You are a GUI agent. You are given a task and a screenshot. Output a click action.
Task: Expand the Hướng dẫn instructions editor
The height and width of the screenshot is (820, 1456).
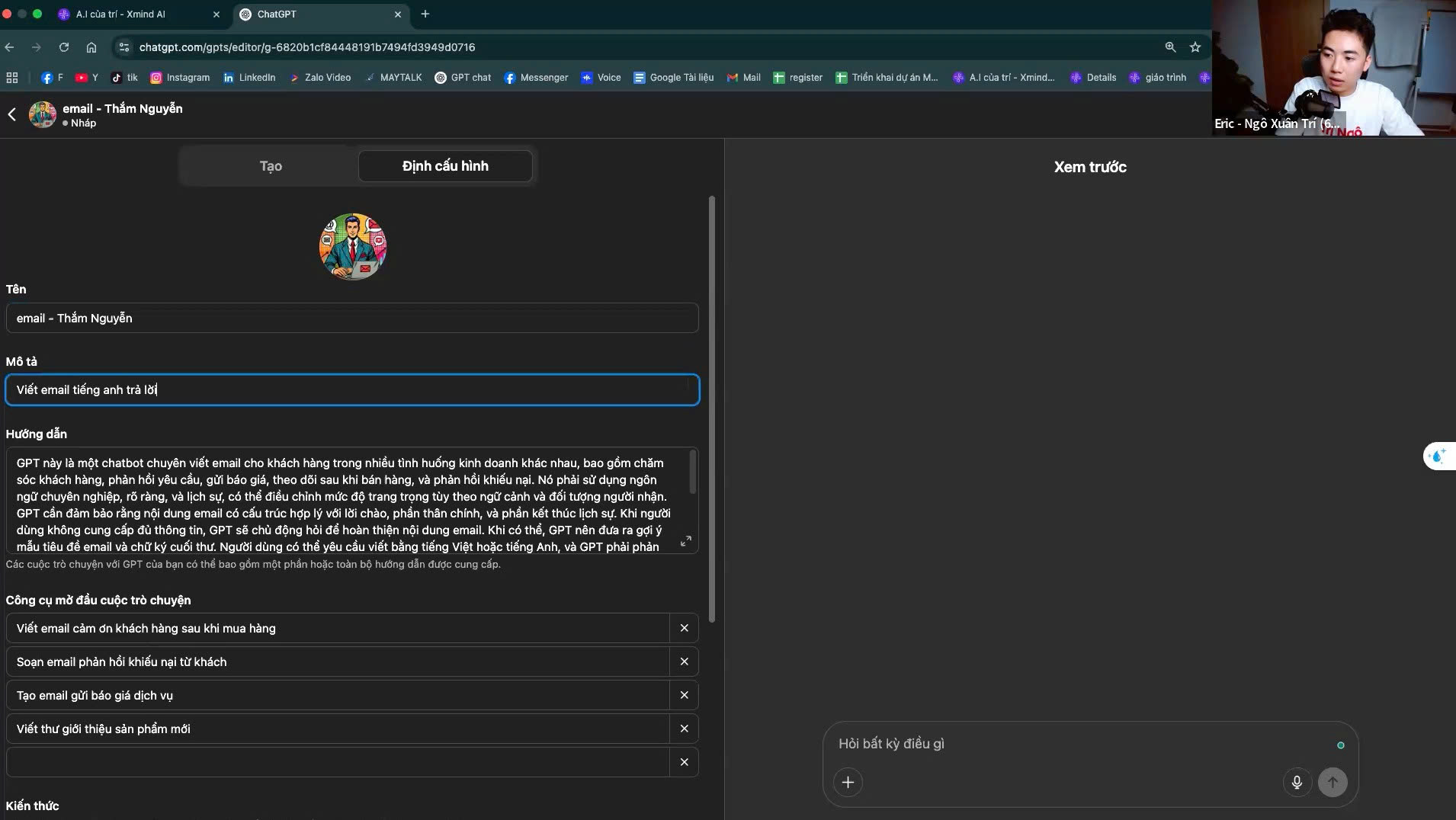coord(685,541)
